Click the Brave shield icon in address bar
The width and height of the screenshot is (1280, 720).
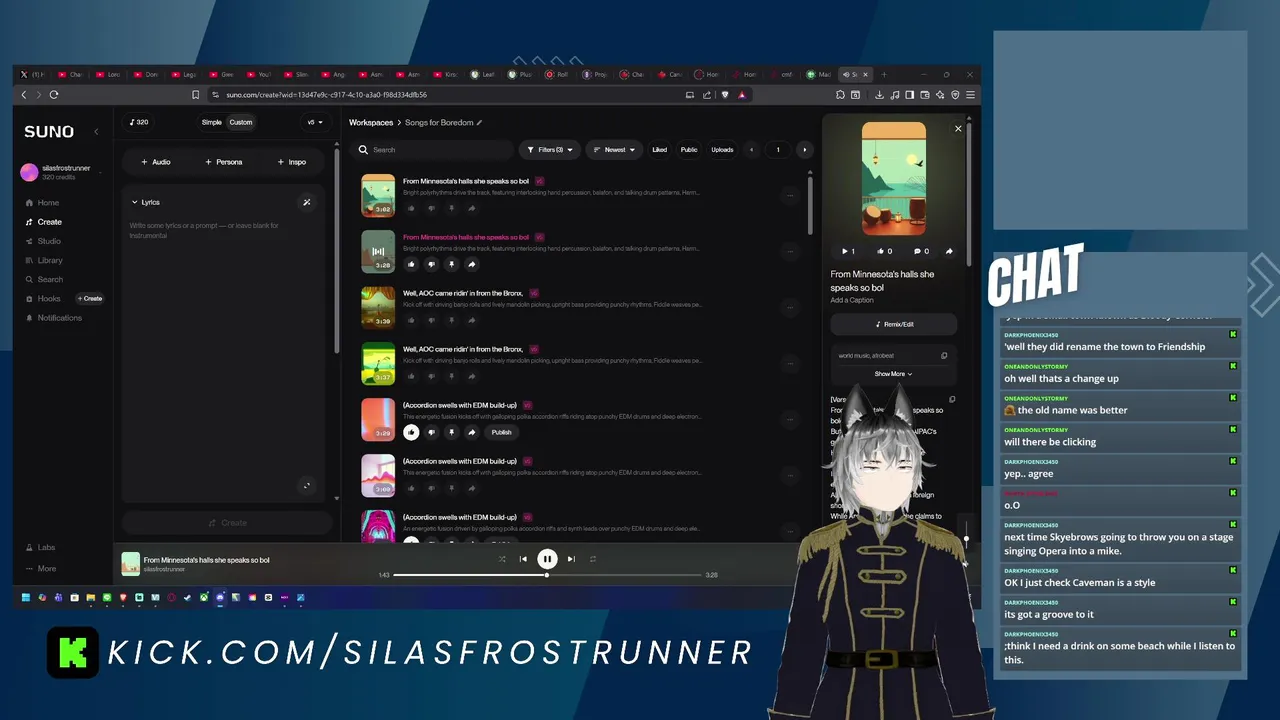tap(725, 95)
